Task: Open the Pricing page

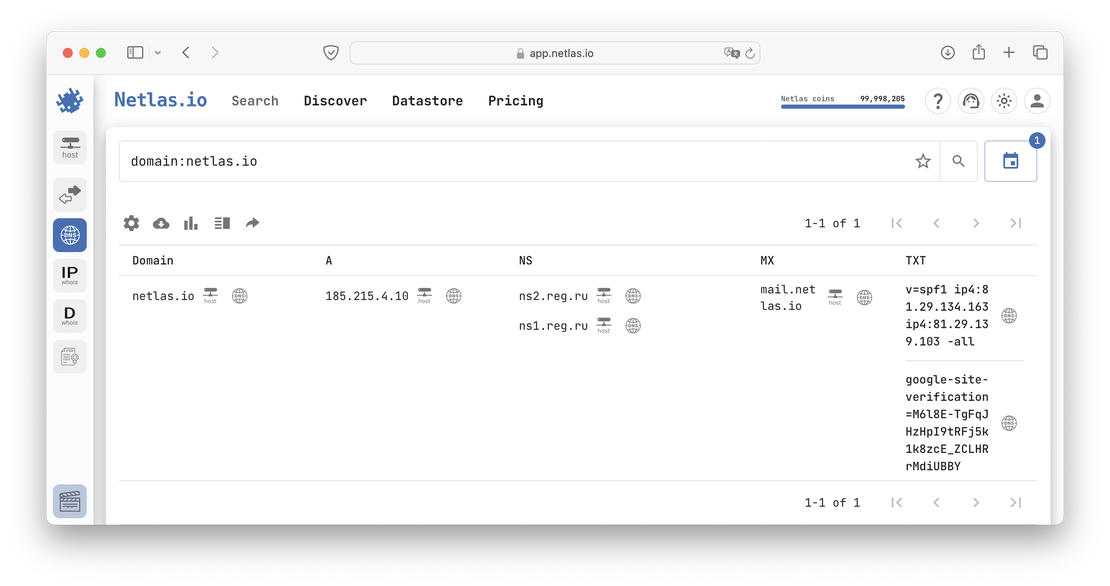Action: [x=515, y=101]
